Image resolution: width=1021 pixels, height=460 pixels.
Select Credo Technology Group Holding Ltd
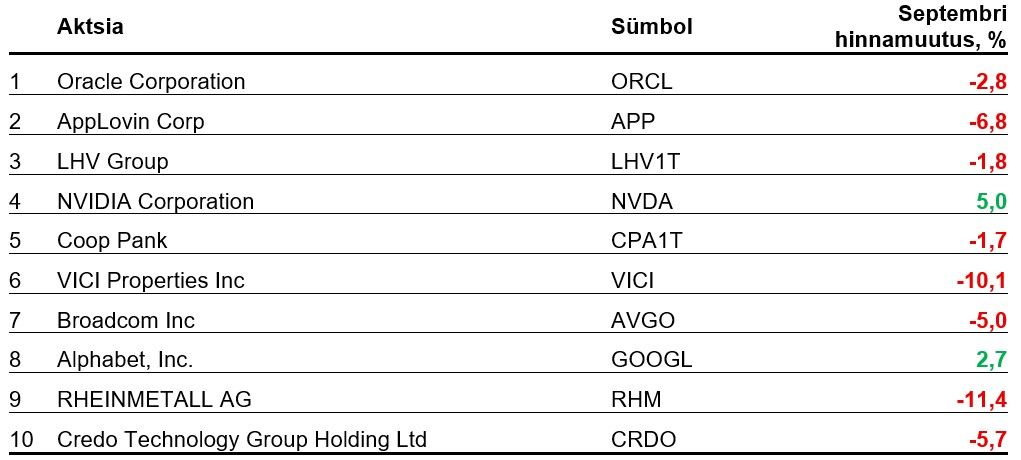242,439
